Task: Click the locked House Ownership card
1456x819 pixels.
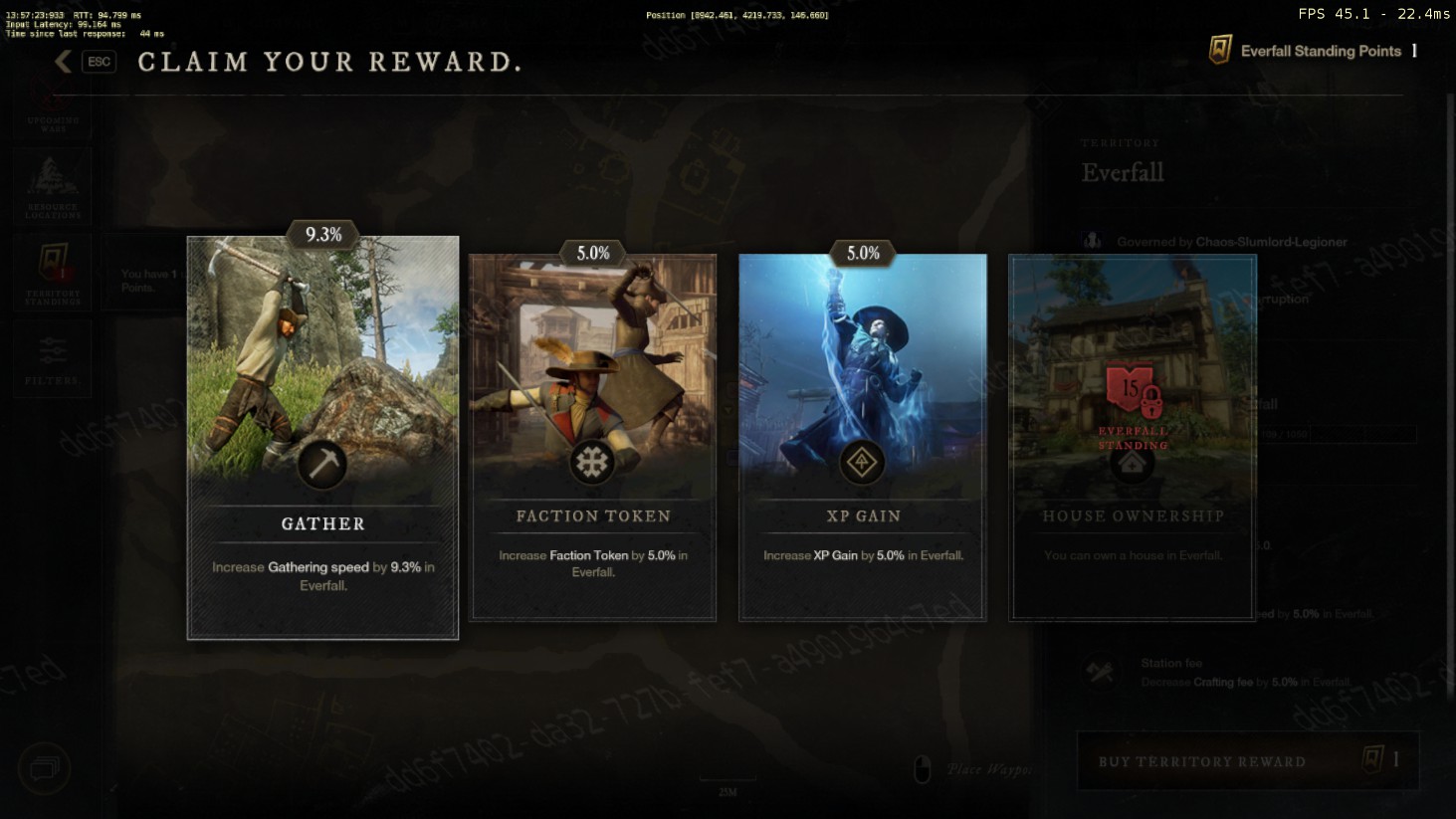Action: pyautogui.click(x=1133, y=438)
